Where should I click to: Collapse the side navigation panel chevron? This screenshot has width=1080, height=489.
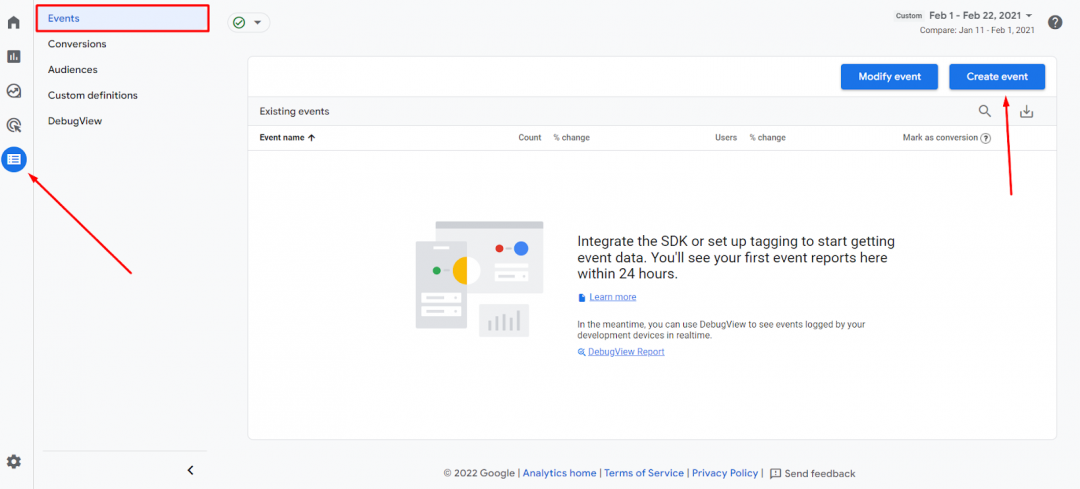(191, 470)
